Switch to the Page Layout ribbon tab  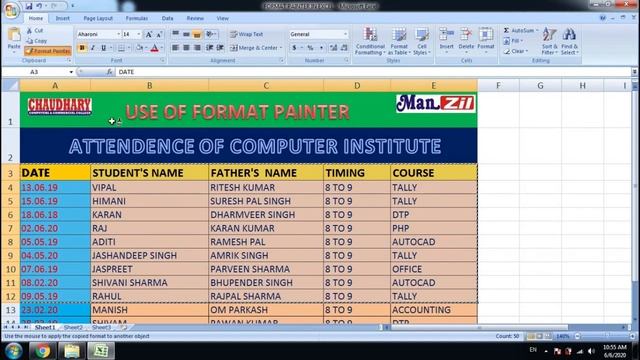(98, 18)
